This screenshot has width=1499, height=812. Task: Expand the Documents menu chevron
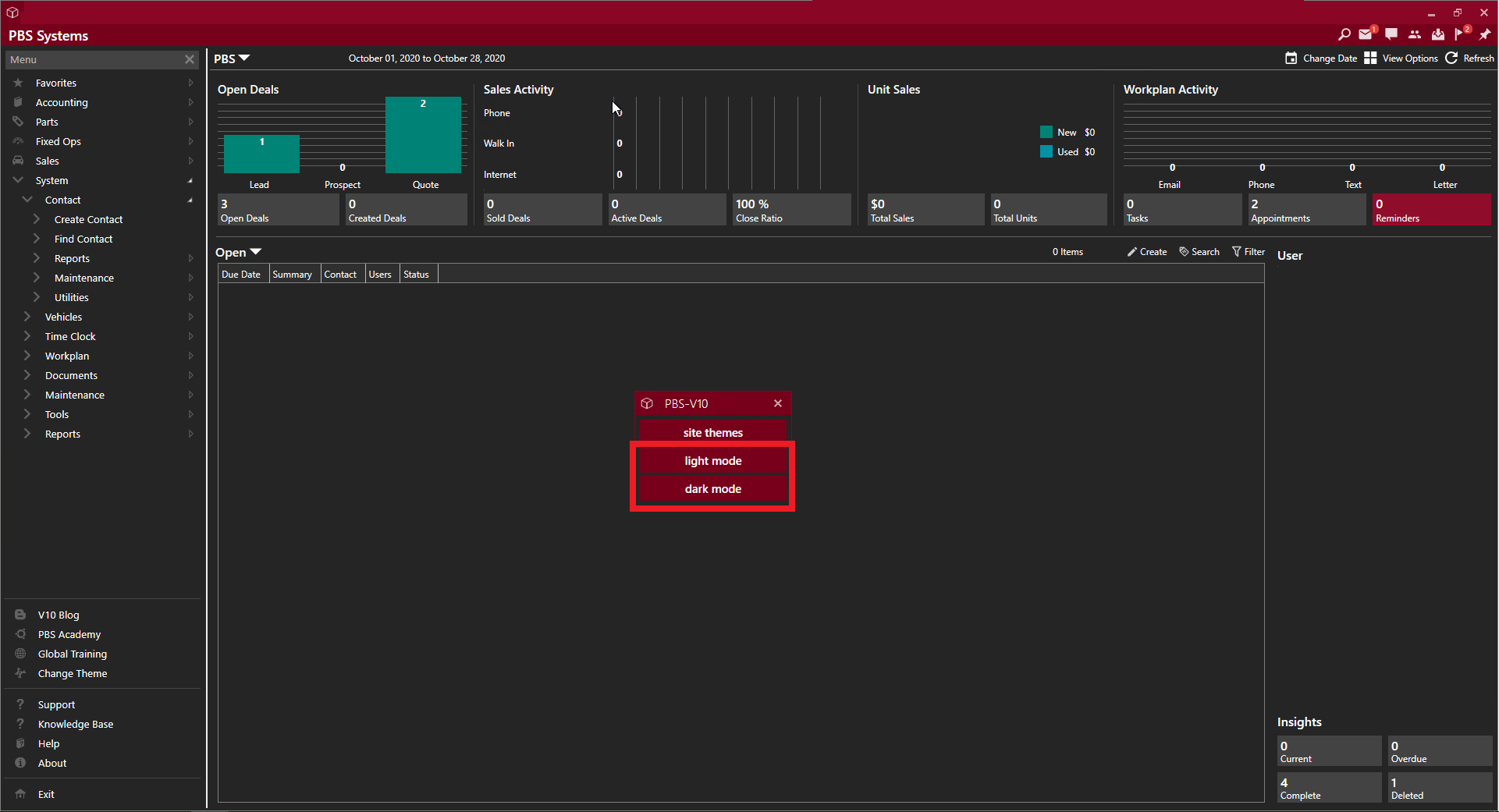28,375
